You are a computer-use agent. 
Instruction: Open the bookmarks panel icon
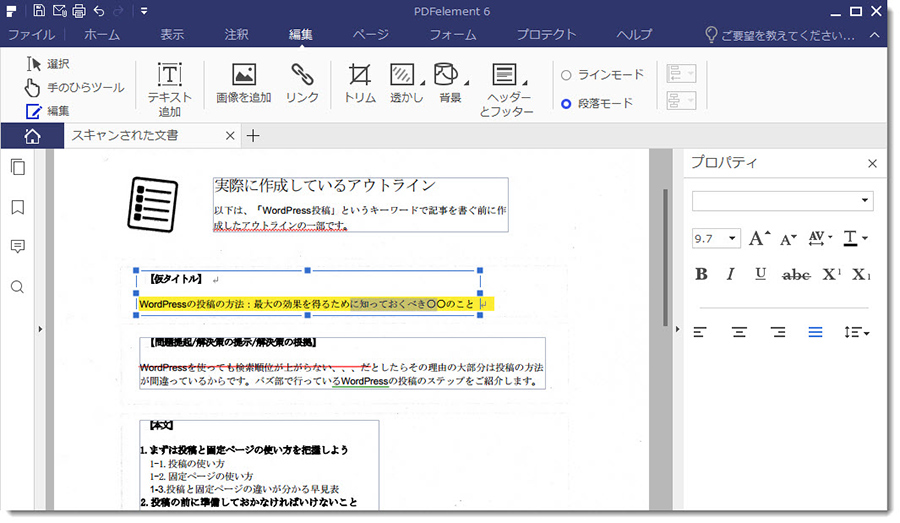point(18,207)
